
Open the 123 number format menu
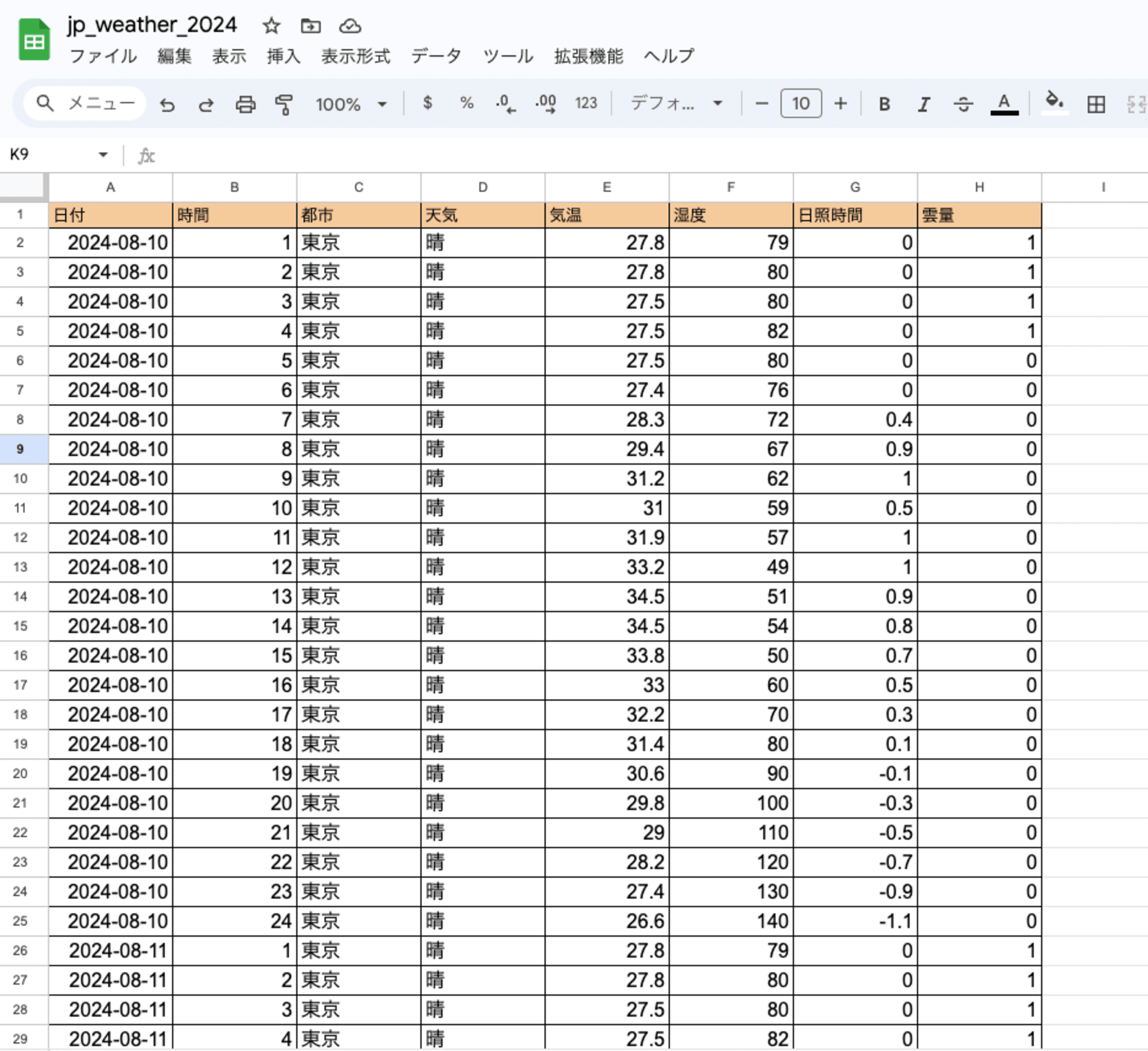(x=586, y=103)
